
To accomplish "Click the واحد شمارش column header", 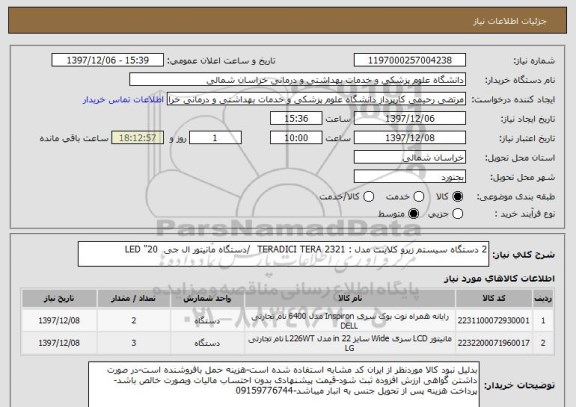I will click(207, 298).
